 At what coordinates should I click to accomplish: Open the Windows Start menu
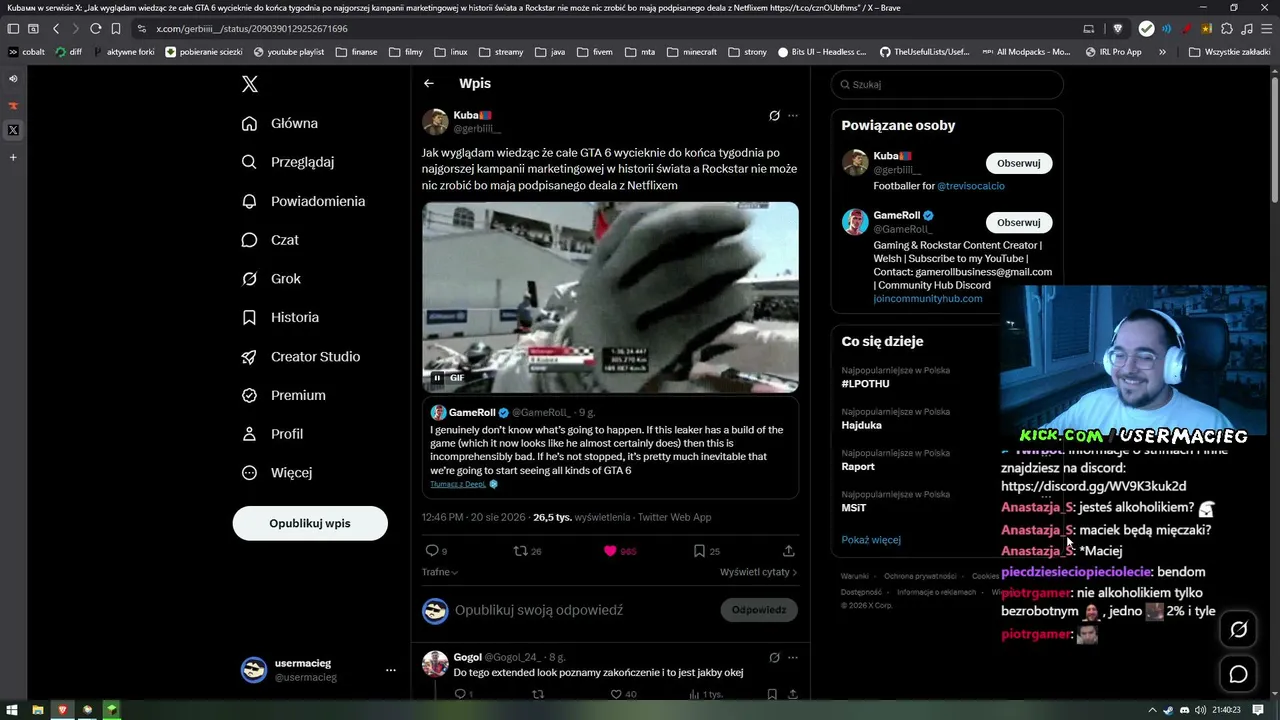pyautogui.click(x=13, y=710)
